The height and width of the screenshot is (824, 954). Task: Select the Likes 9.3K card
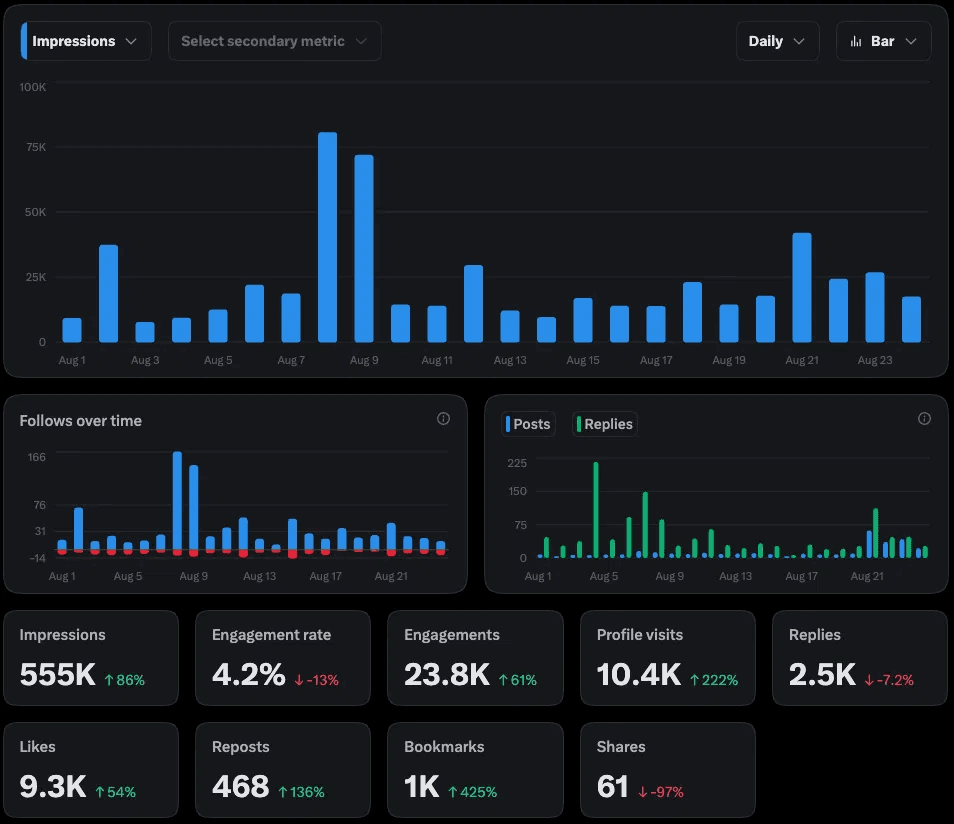tap(91, 770)
